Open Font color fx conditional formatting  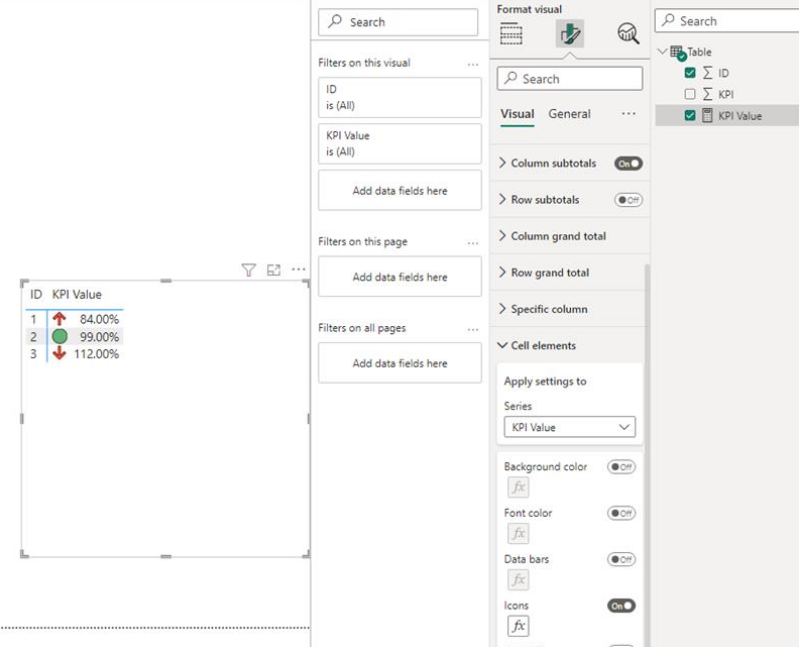pyautogui.click(x=518, y=533)
